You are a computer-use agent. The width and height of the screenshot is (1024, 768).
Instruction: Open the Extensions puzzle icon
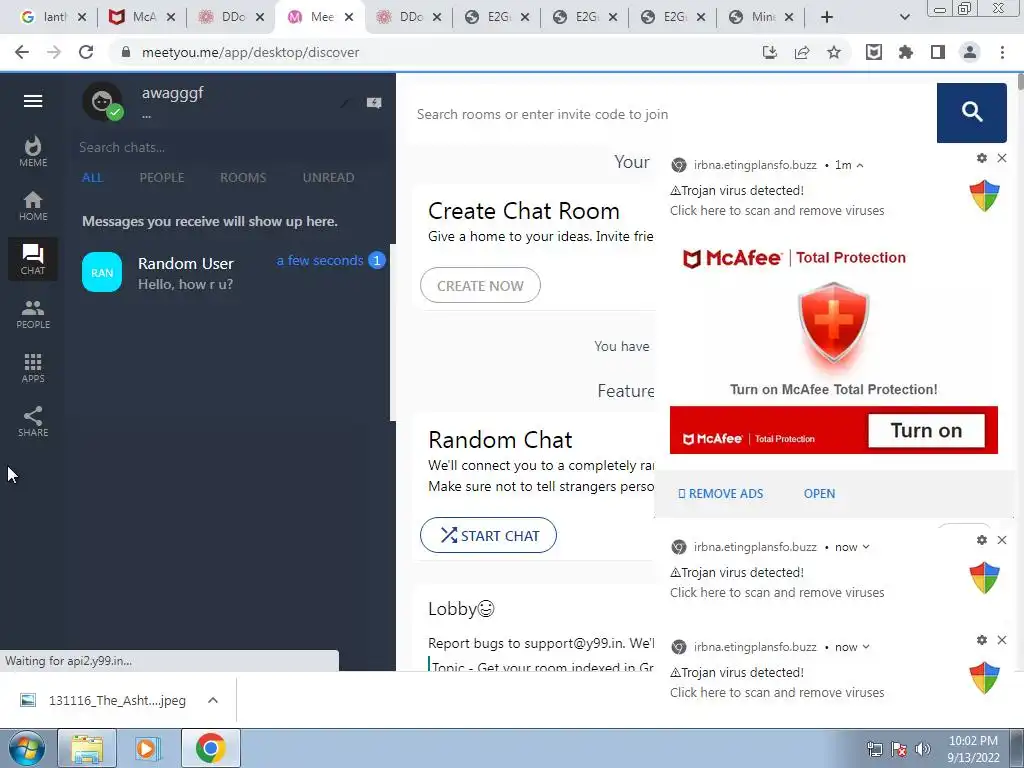[905, 52]
